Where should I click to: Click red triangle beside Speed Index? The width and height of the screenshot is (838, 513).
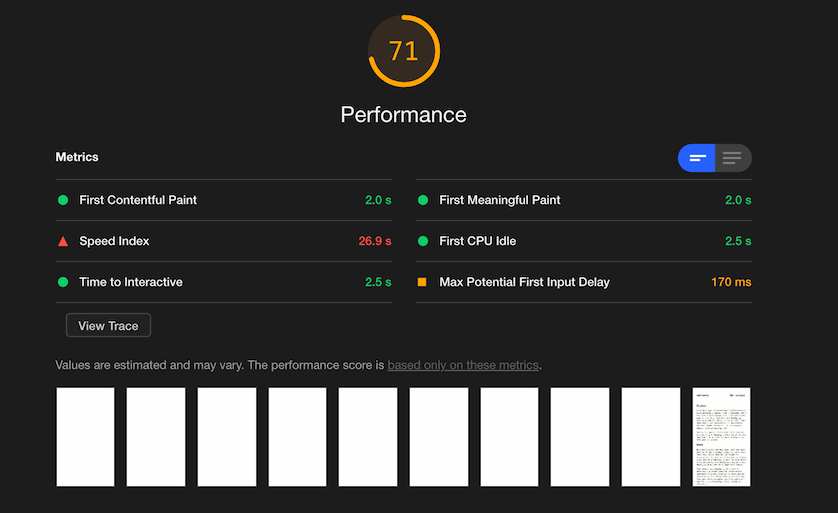pyautogui.click(x=63, y=241)
